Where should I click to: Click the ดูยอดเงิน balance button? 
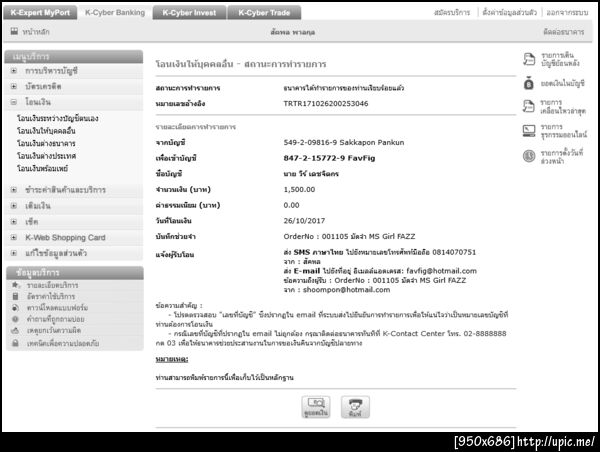click(x=316, y=407)
